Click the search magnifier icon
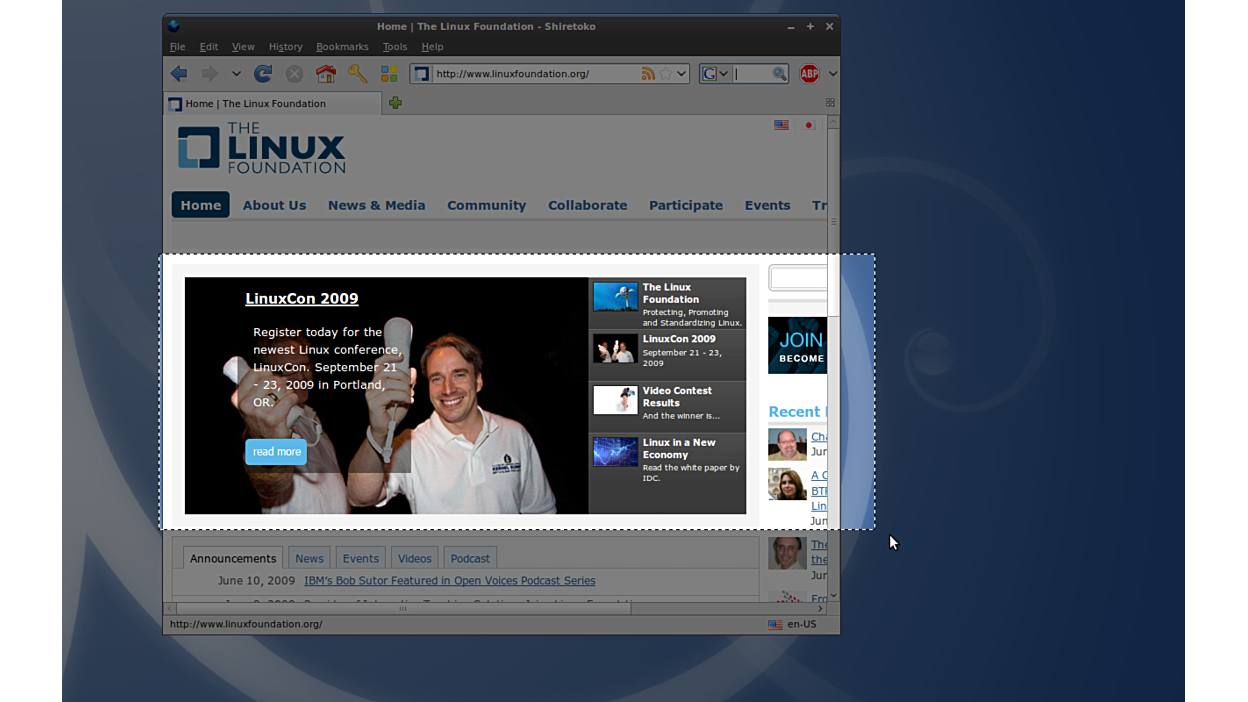This screenshot has width=1248, height=702. pyautogui.click(x=779, y=74)
